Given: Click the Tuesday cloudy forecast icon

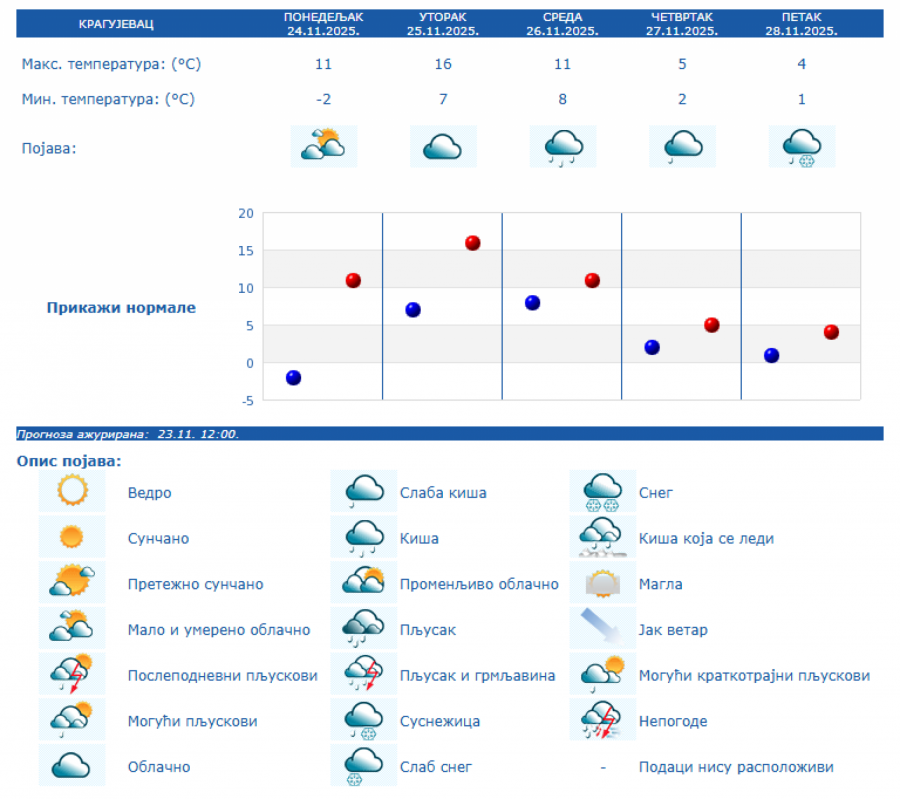Looking at the screenshot, I should (442, 146).
